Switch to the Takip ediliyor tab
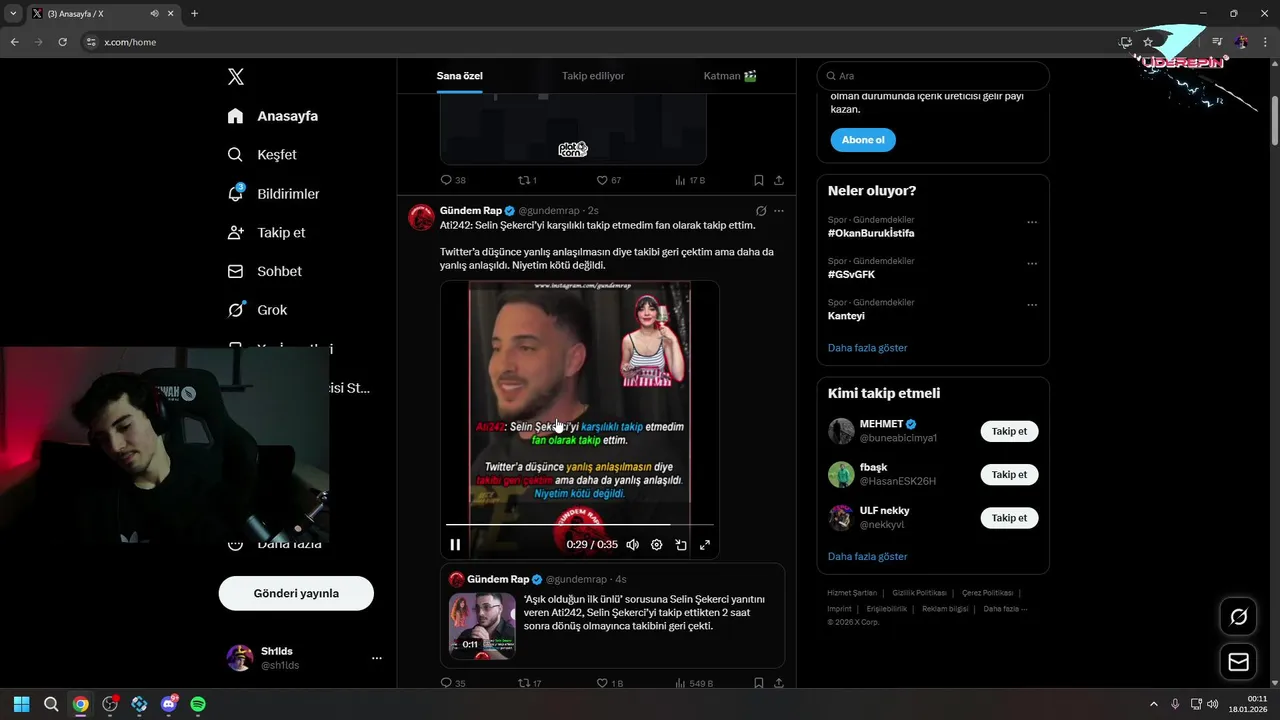This screenshot has height=720, width=1280. coord(593,76)
